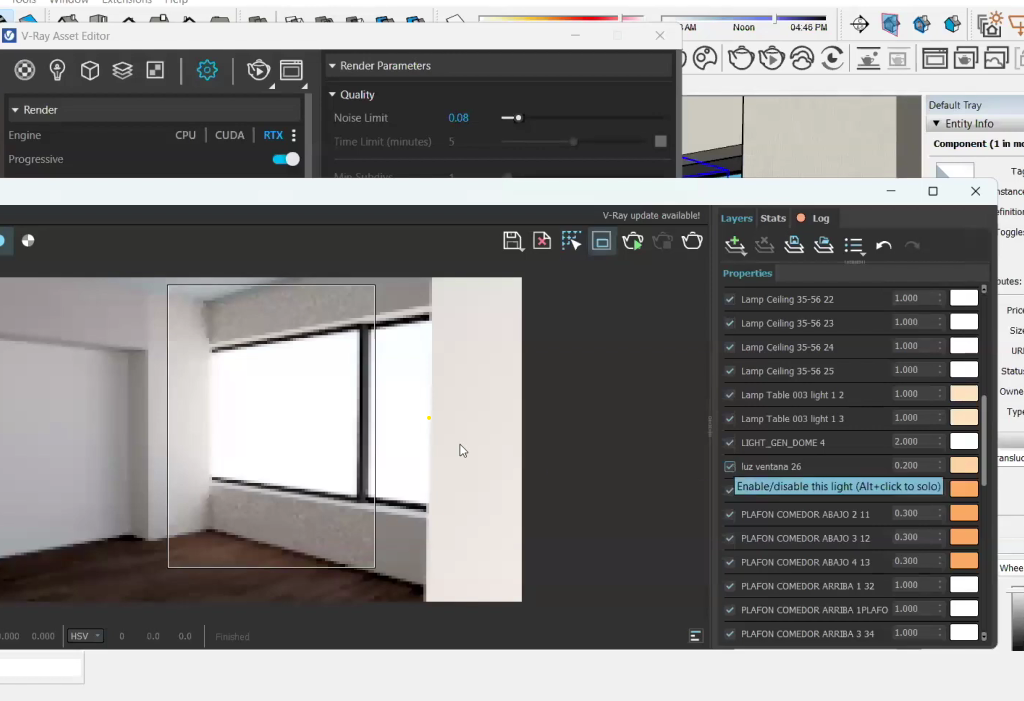This screenshot has width=1024, height=701.
Task: Toggle region render button in frame buffer
Action: point(601,241)
